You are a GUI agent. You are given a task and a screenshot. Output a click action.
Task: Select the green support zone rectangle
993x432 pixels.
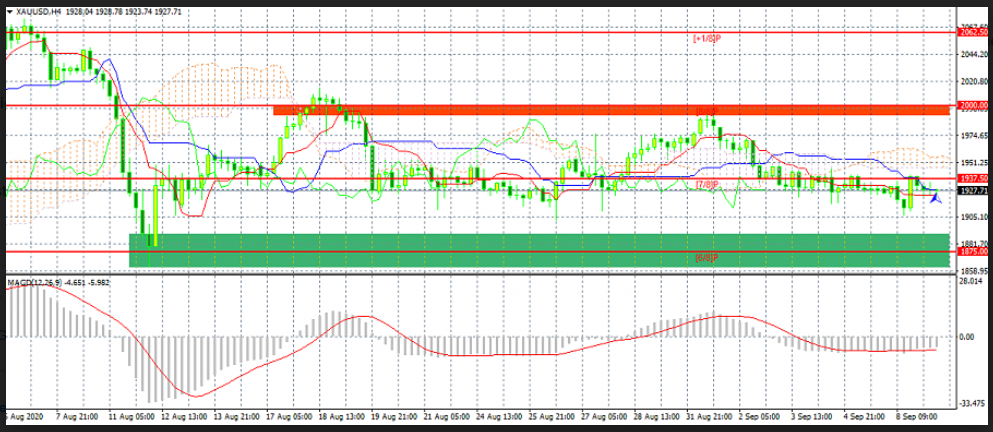tap(540, 251)
